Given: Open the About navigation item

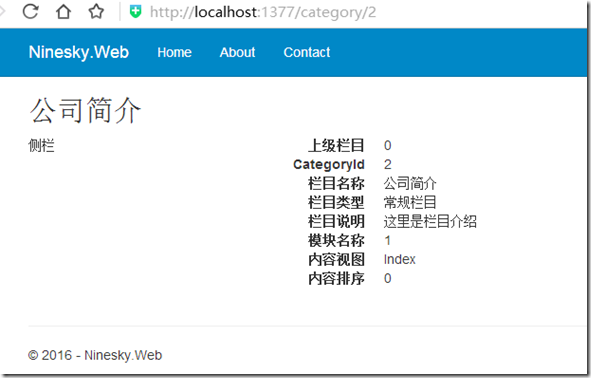Looking at the screenshot, I should click(237, 52).
